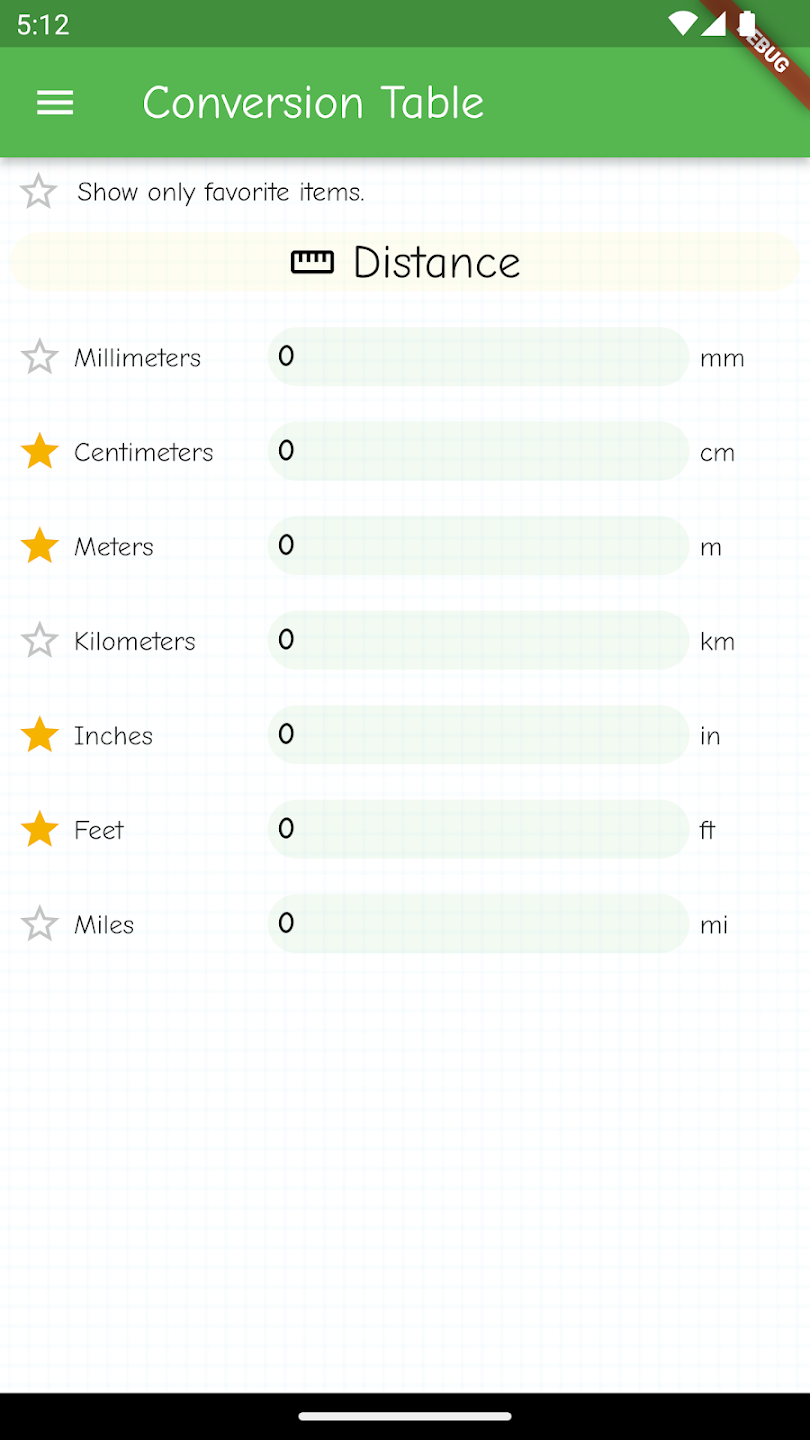Unfavorite the Centimeters unit
Image resolution: width=810 pixels, height=1440 pixels.
tap(38, 451)
